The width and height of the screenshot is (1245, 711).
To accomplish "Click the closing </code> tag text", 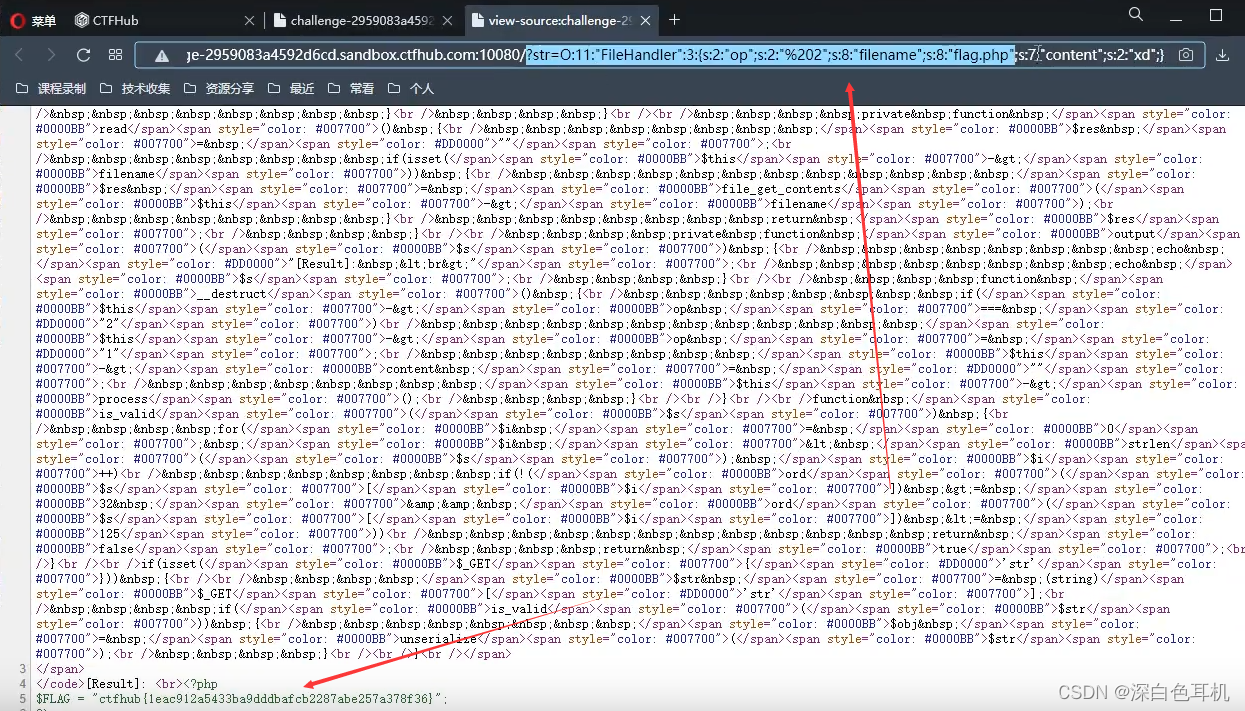I will point(62,684).
